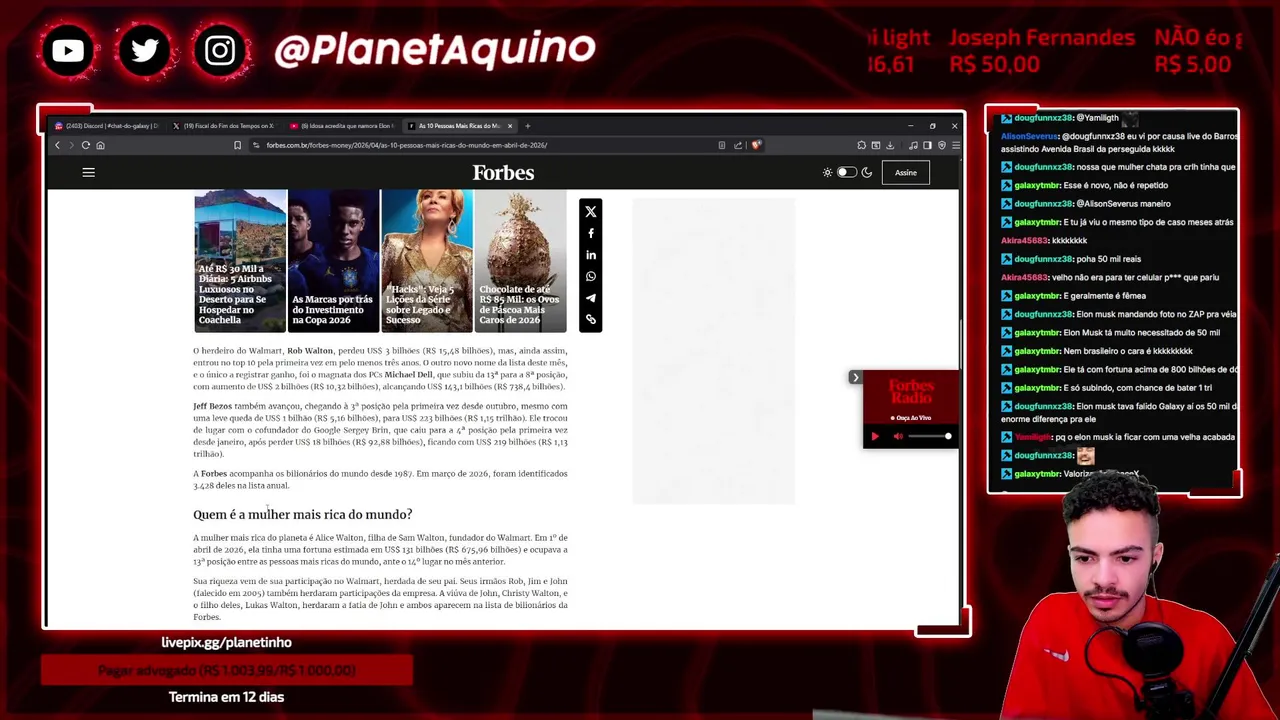Viewport: 1280px width, 720px height.
Task: Open the browser sidebar panel icon
Action: point(927,145)
